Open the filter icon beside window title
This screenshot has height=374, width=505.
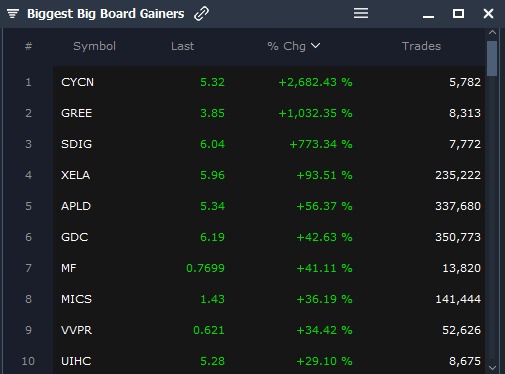(13, 14)
